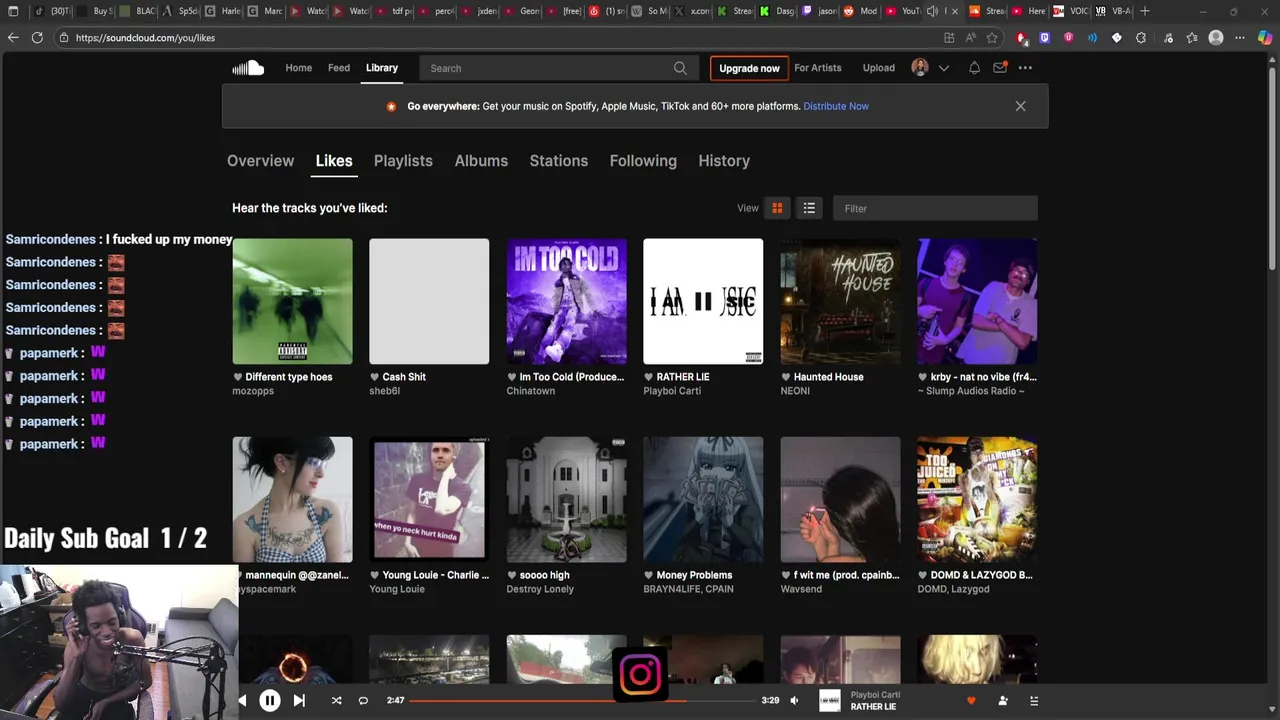The height and width of the screenshot is (720, 1280).
Task: Add page to favorites star
Action: click(x=992, y=37)
